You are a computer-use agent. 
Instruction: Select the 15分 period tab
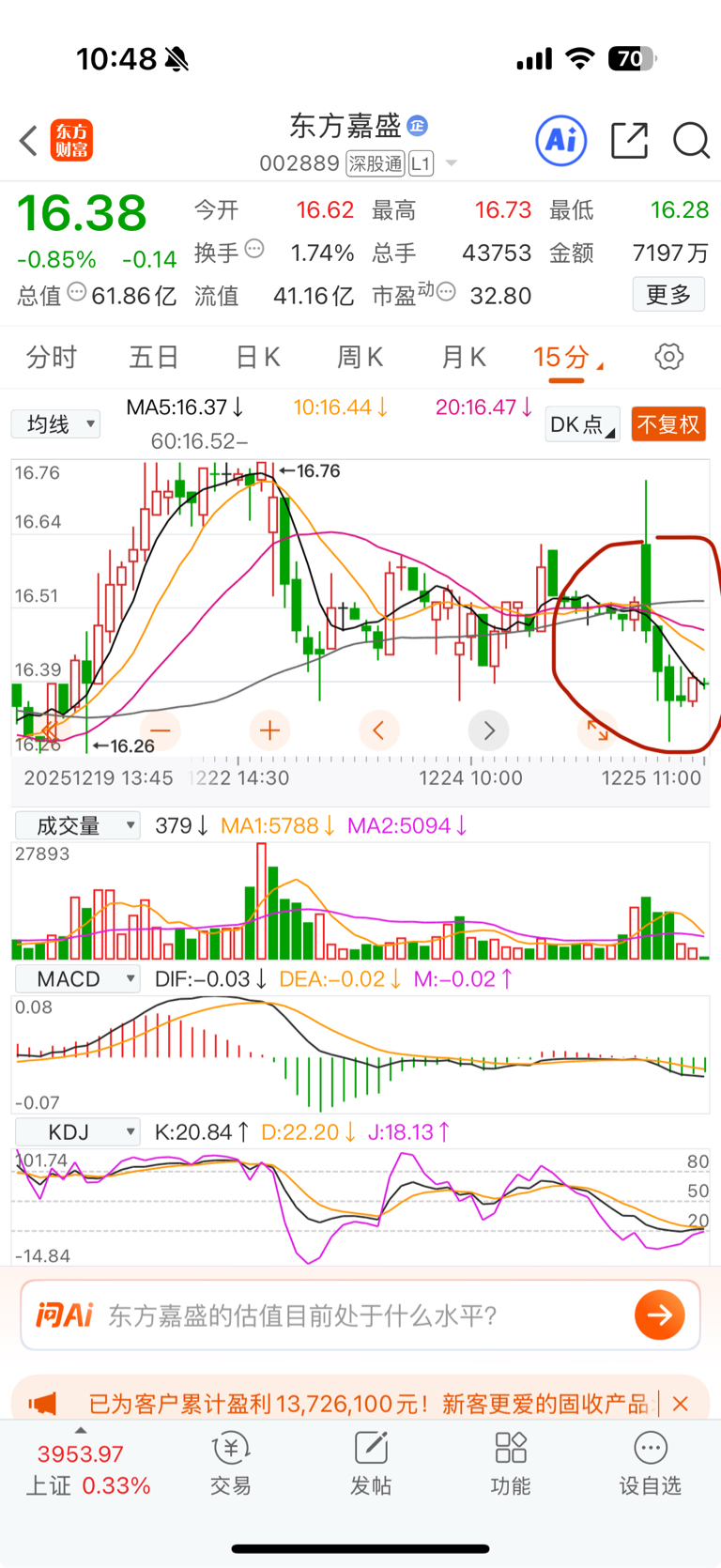coord(567,358)
